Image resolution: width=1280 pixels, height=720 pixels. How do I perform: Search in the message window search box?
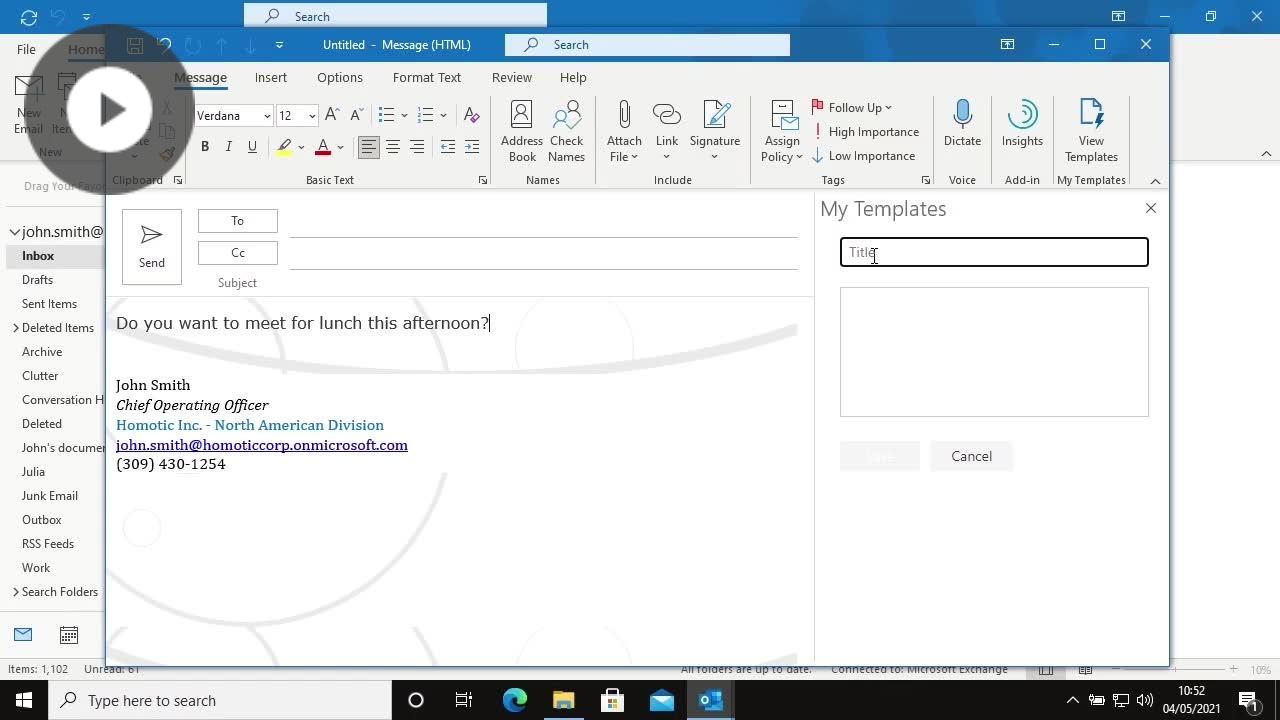point(647,45)
